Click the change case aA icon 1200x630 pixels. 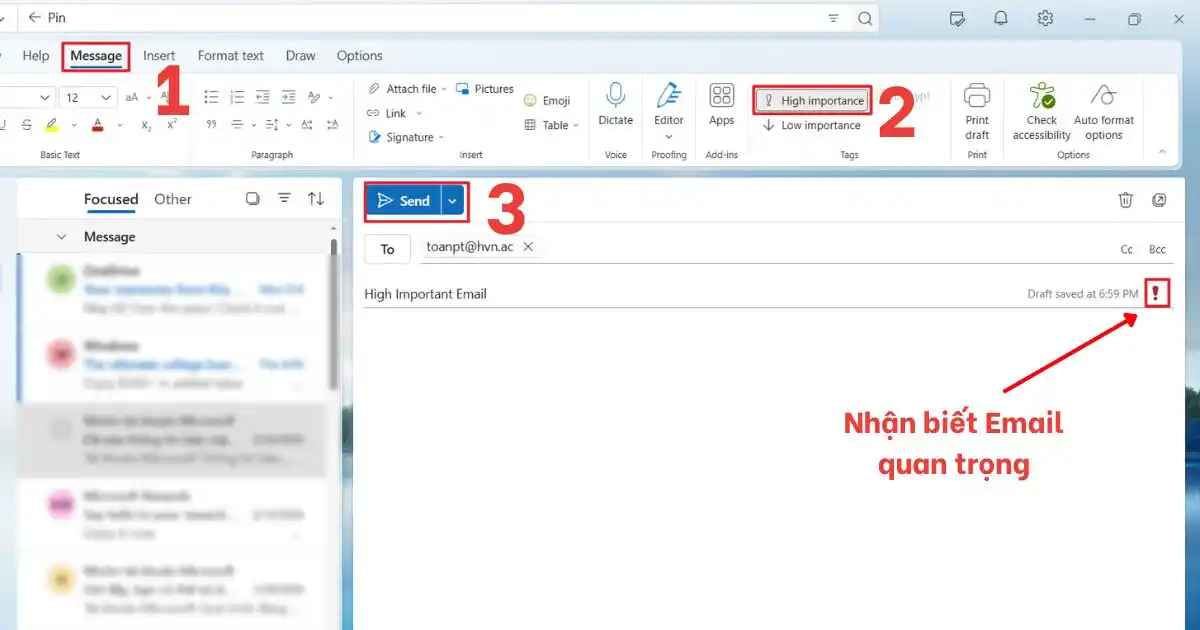click(x=132, y=97)
